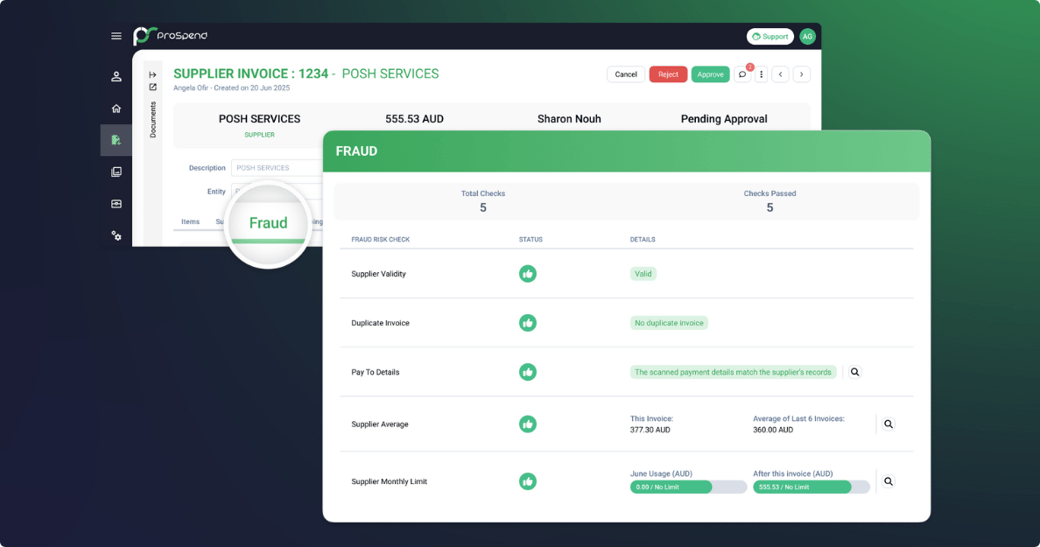Click the Pending Approval status
Viewport: 1040px width, 547px height.
click(724, 119)
